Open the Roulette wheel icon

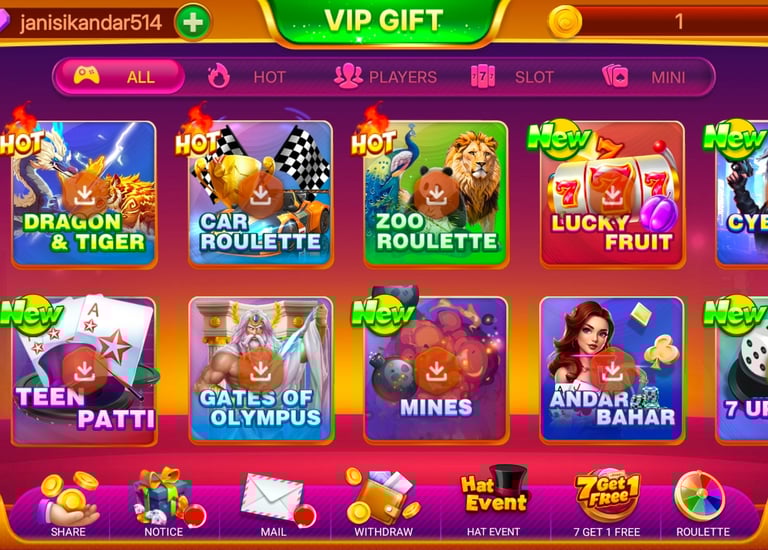[x=701, y=497]
